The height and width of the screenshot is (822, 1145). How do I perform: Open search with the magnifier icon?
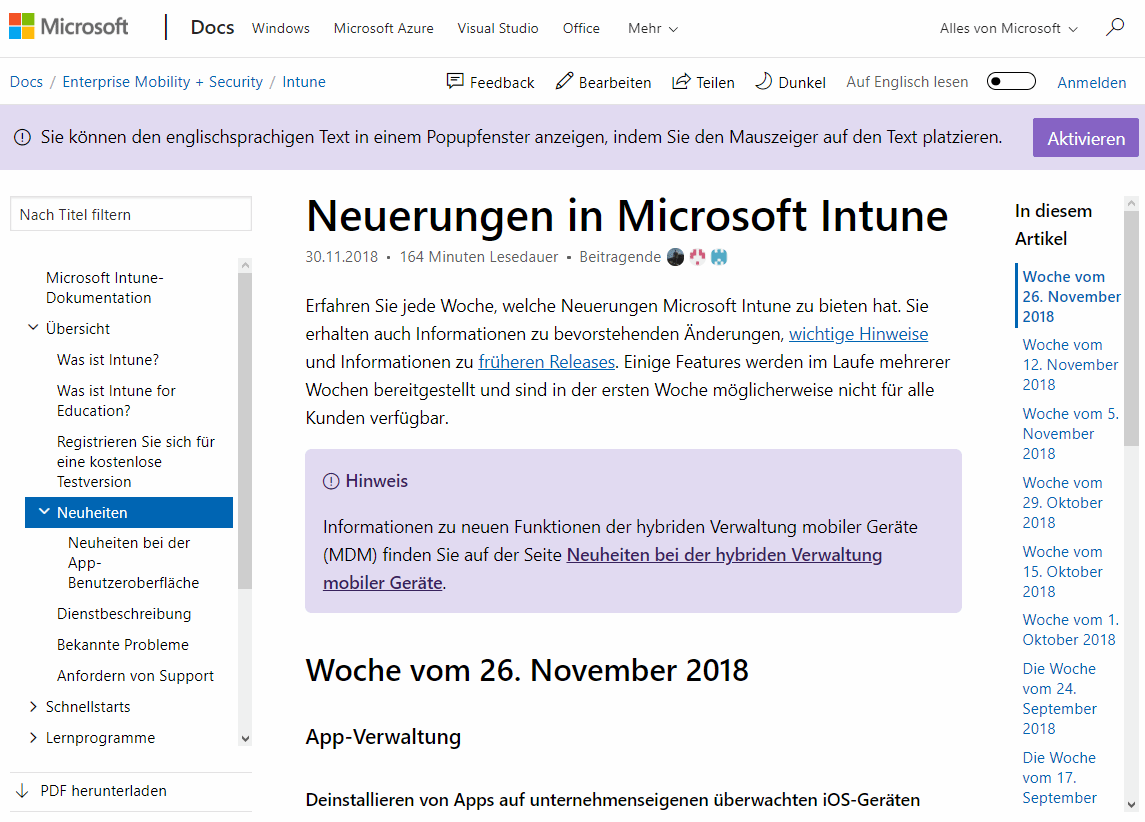tap(1114, 29)
